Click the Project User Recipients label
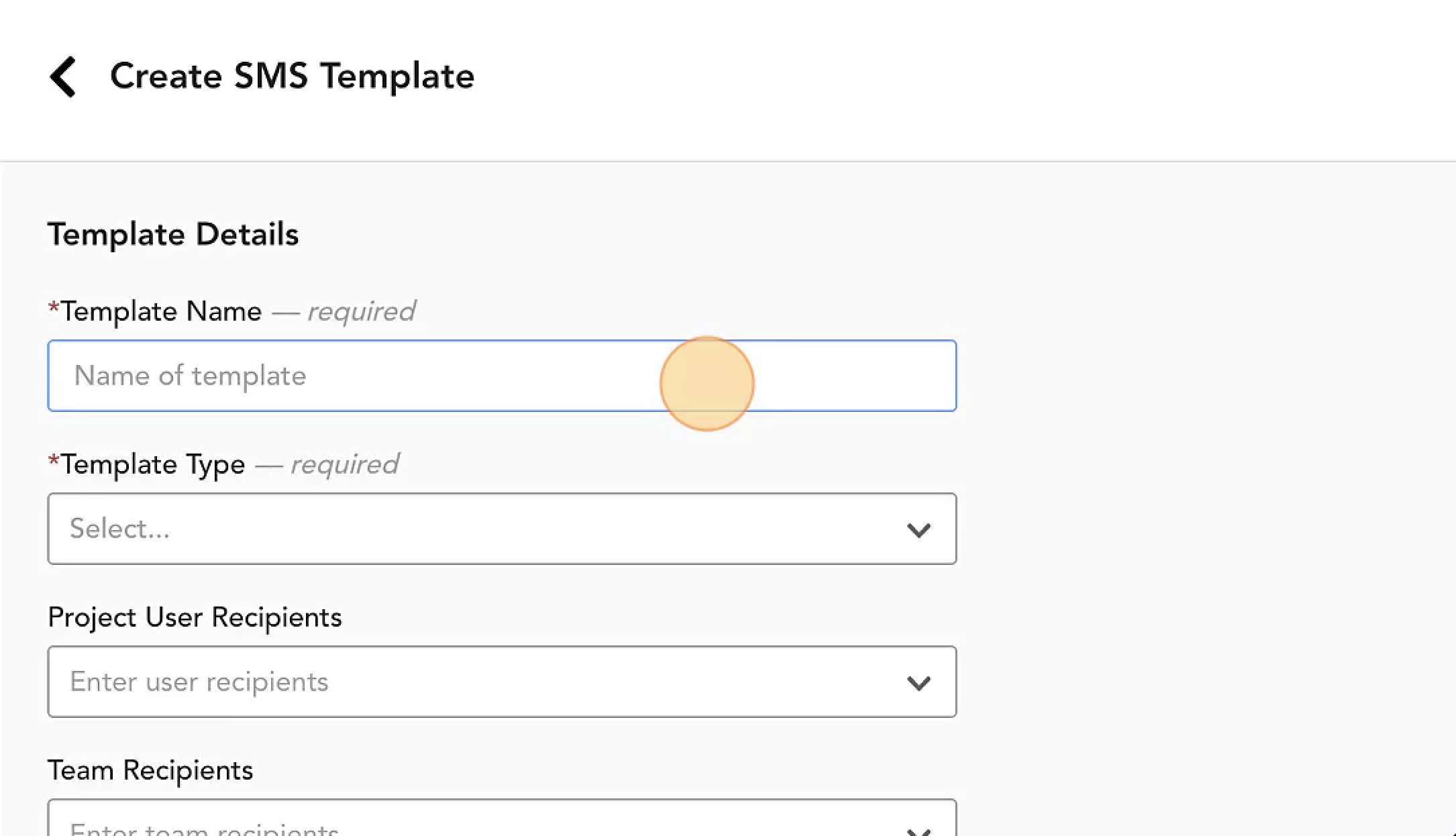The width and height of the screenshot is (1456, 836). (195, 617)
